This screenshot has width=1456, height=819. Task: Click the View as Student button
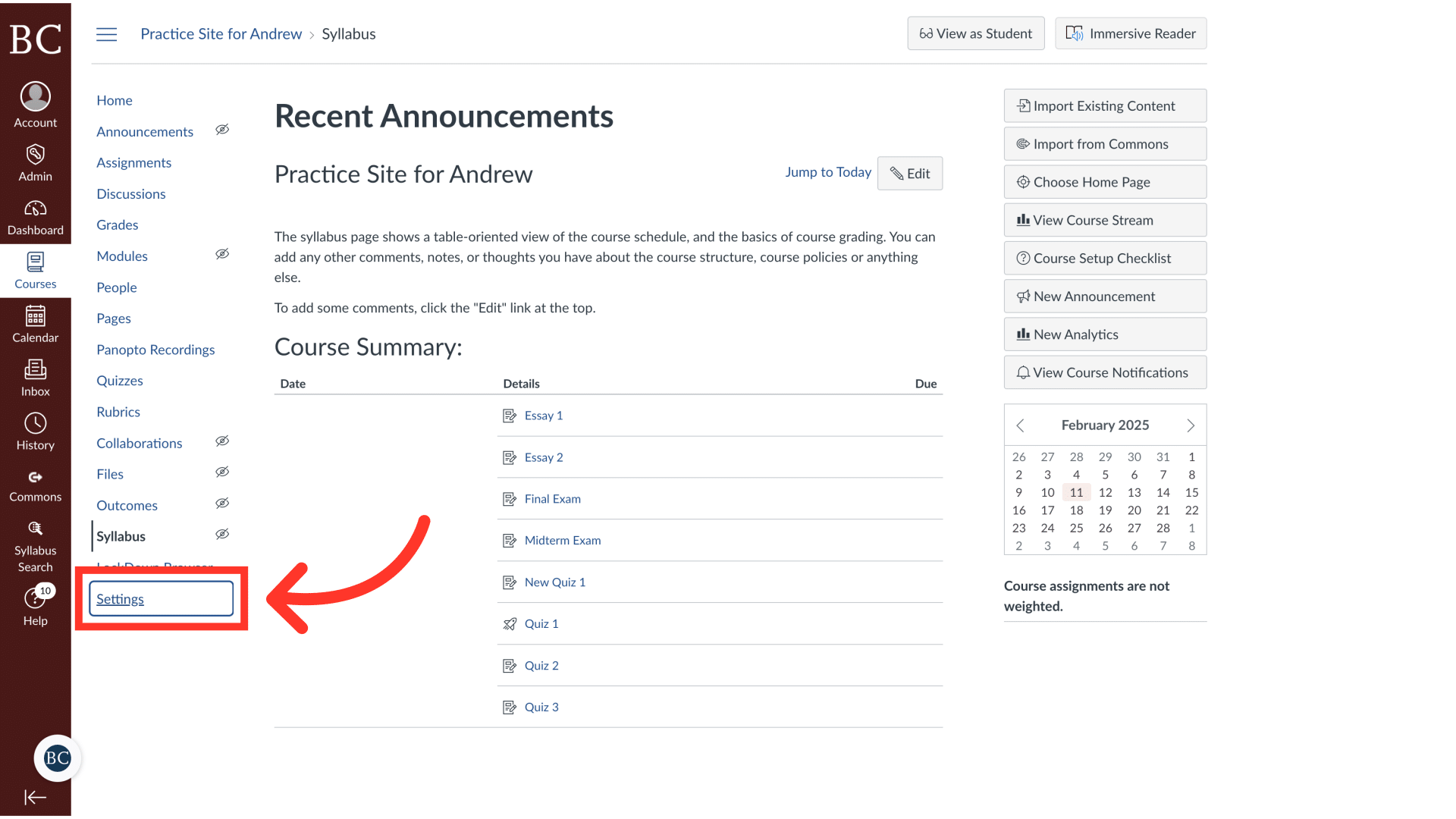[x=975, y=33]
